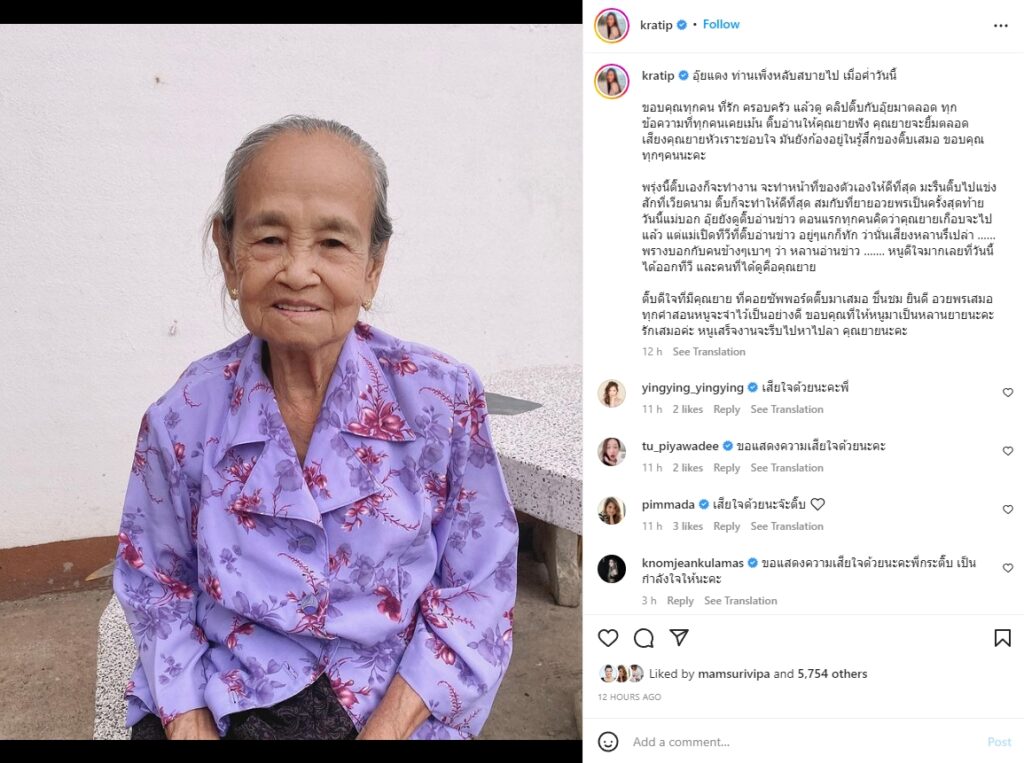Screen dimensions: 1024x763
Task: Open emoji picker smiley icon
Action: tap(608, 741)
